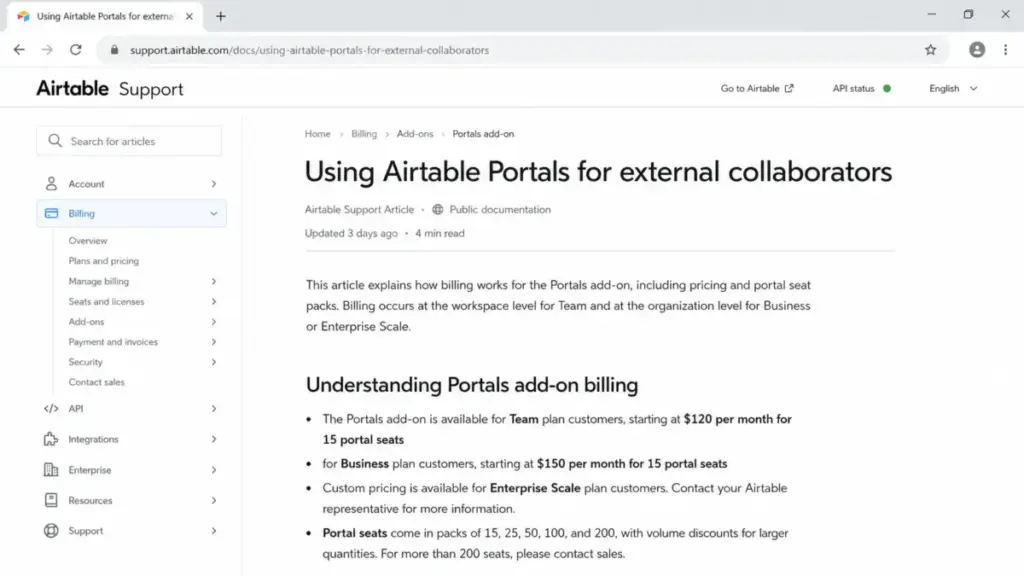Reload the page with refresh icon
1024x576 pixels.
pyautogui.click(x=76, y=50)
